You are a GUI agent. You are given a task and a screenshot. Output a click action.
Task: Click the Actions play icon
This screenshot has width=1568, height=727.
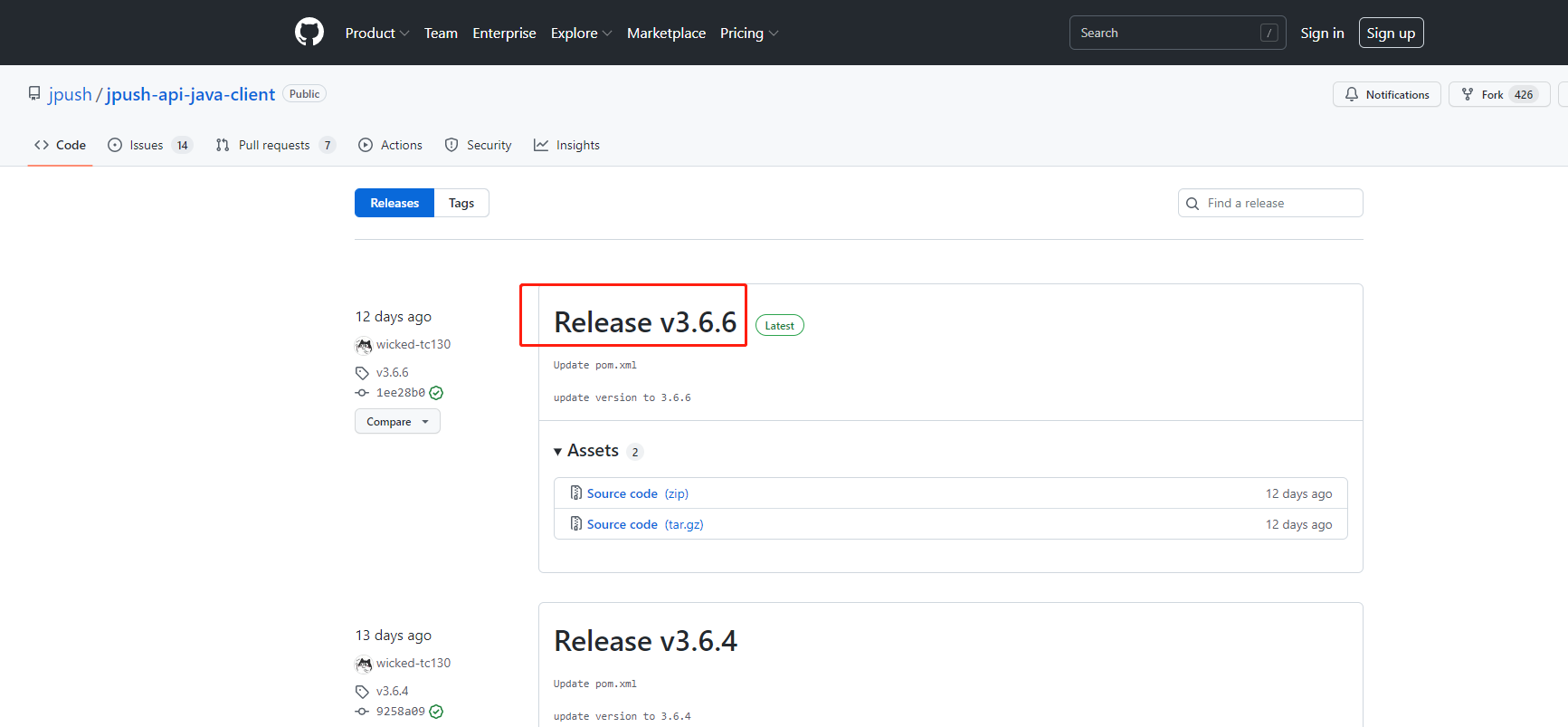(366, 145)
